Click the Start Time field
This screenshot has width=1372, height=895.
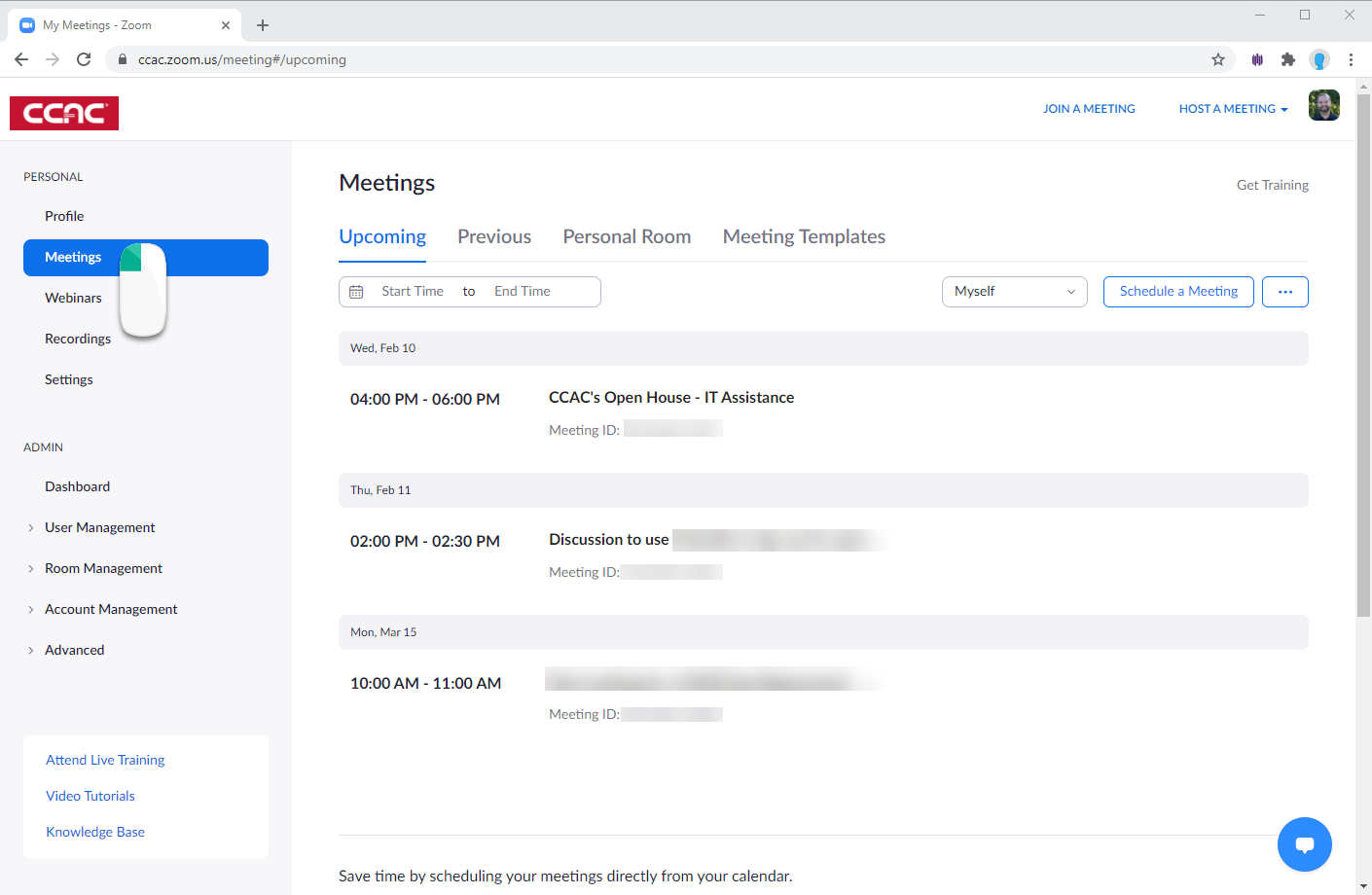[413, 292]
